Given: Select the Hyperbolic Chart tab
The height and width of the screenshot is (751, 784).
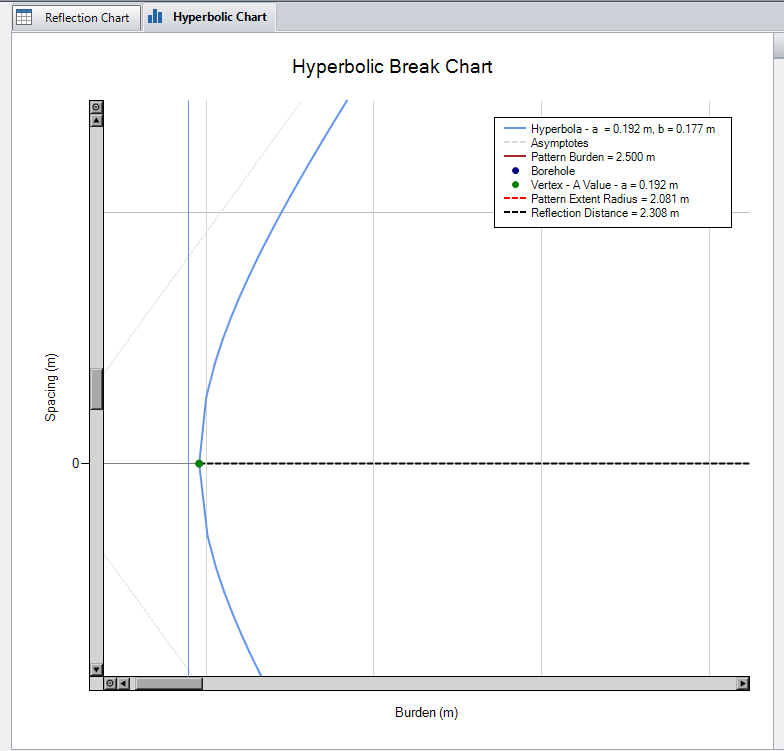Looking at the screenshot, I should tap(210, 18).
